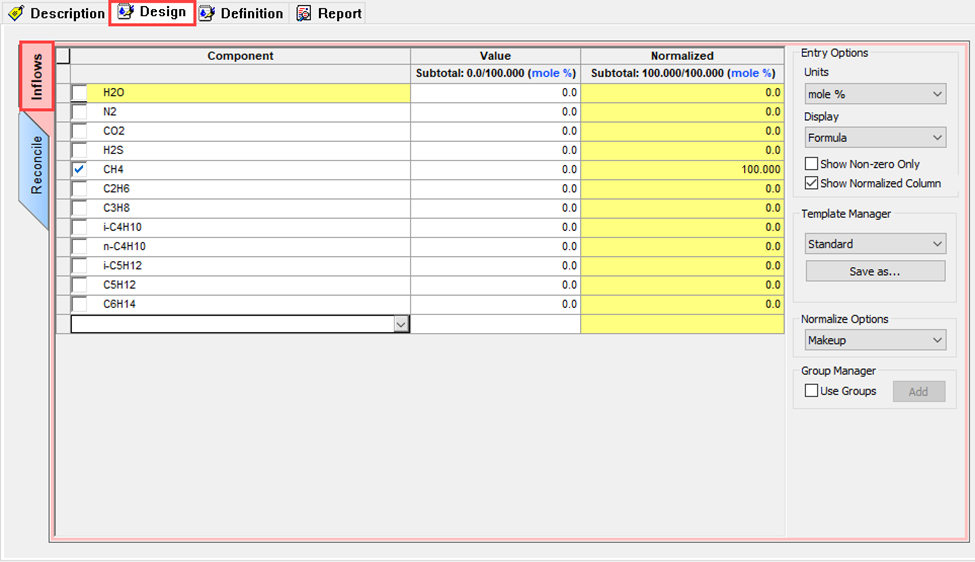Uncheck the CH4 component checkbox

(x=79, y=170)
